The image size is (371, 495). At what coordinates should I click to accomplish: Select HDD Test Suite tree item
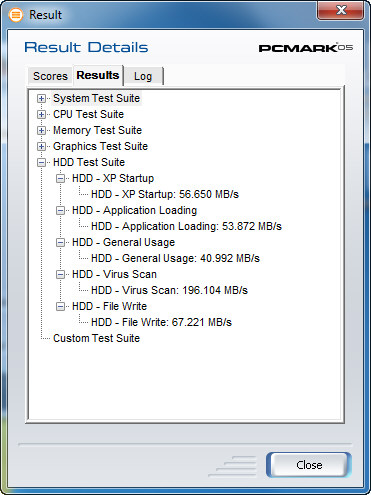[89, 162]
